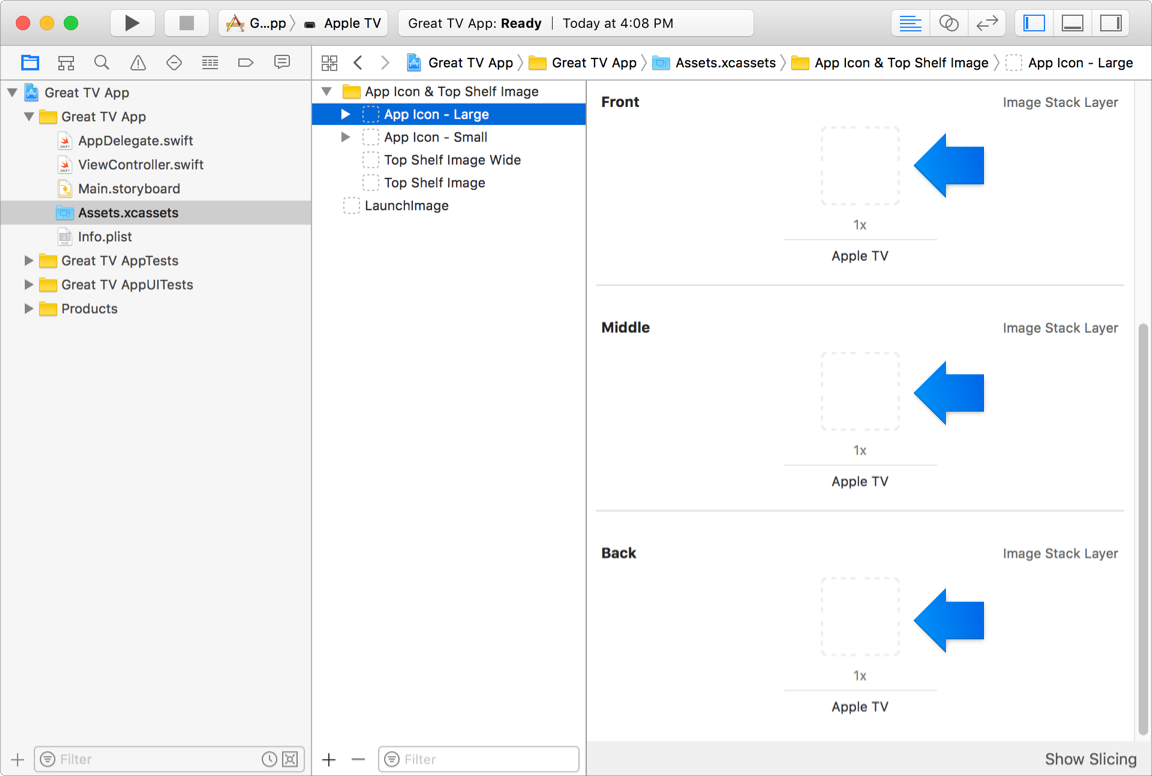This screenshot has height=776, width=1152.
Task: Switch to the Assistant editor
Action: [948, 23]
